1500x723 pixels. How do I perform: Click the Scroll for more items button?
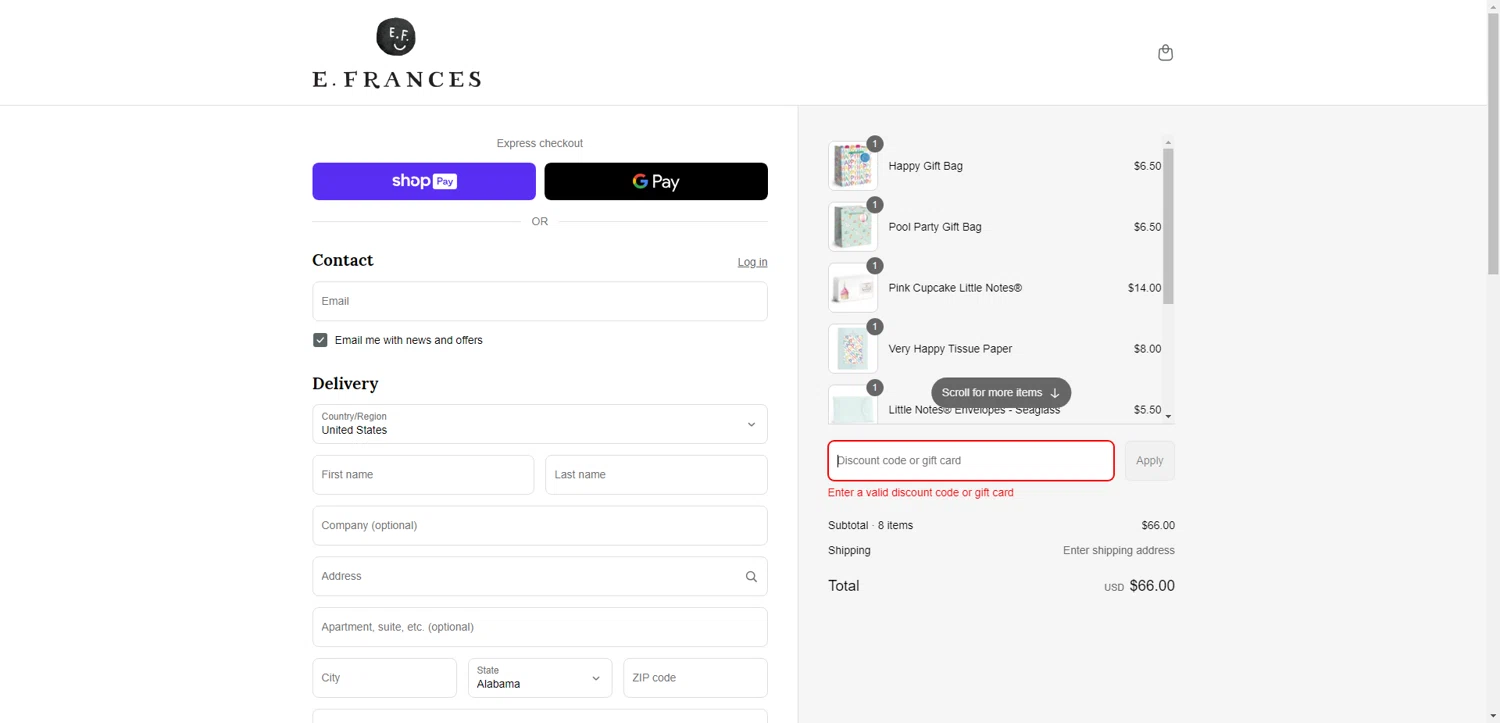click(x=1001, y=393)
